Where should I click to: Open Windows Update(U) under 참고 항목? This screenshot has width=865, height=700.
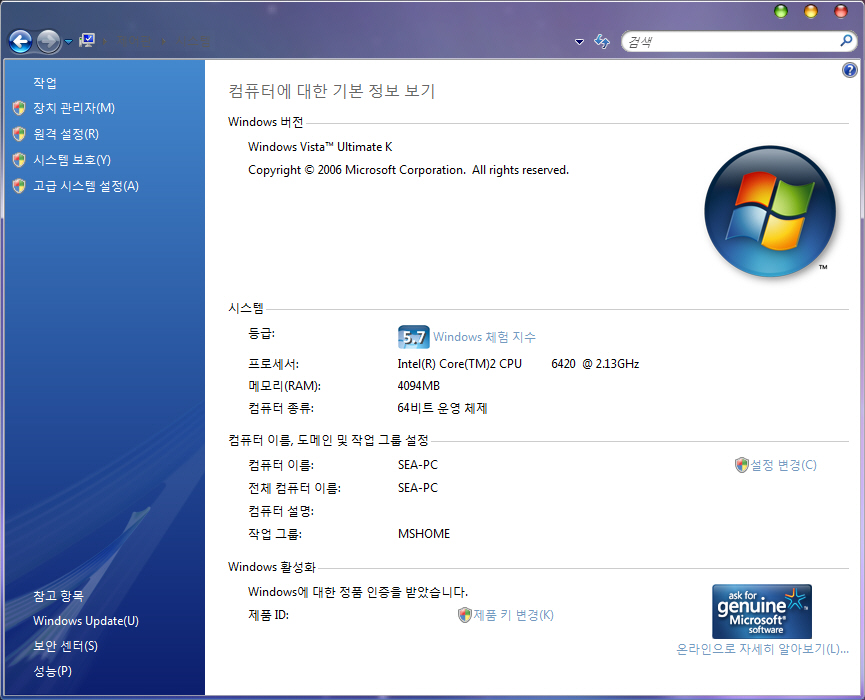tap(86, 621)
